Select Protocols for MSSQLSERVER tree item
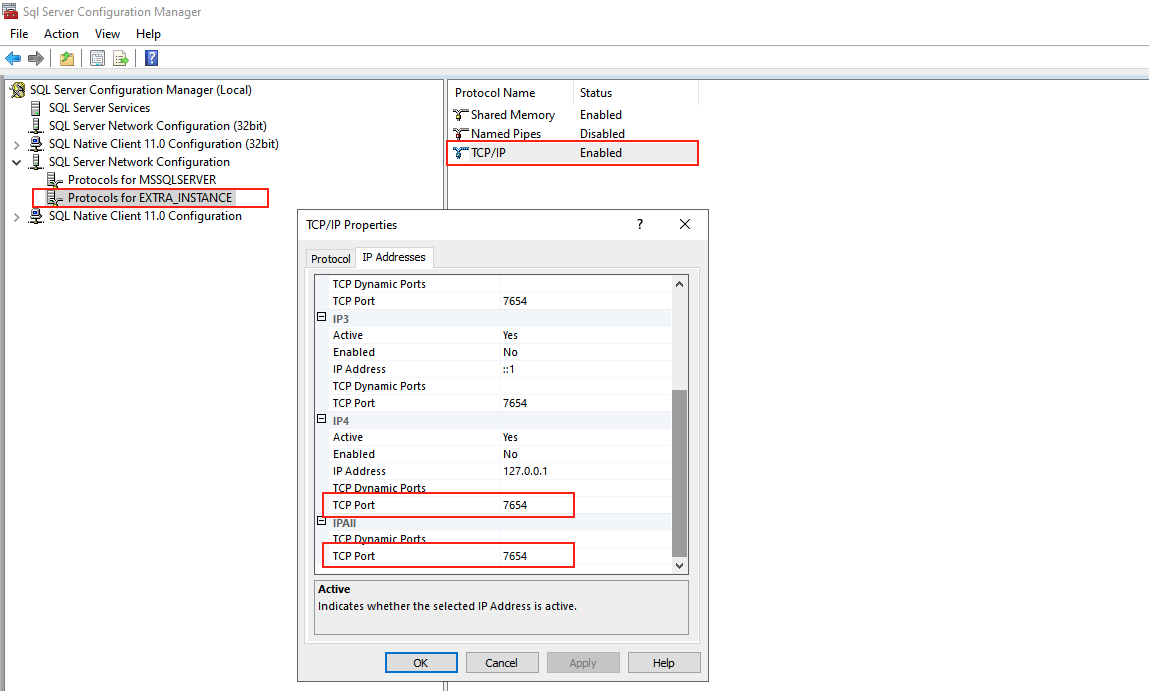Screen dimensions: 1149x691 tap(142, 180)
